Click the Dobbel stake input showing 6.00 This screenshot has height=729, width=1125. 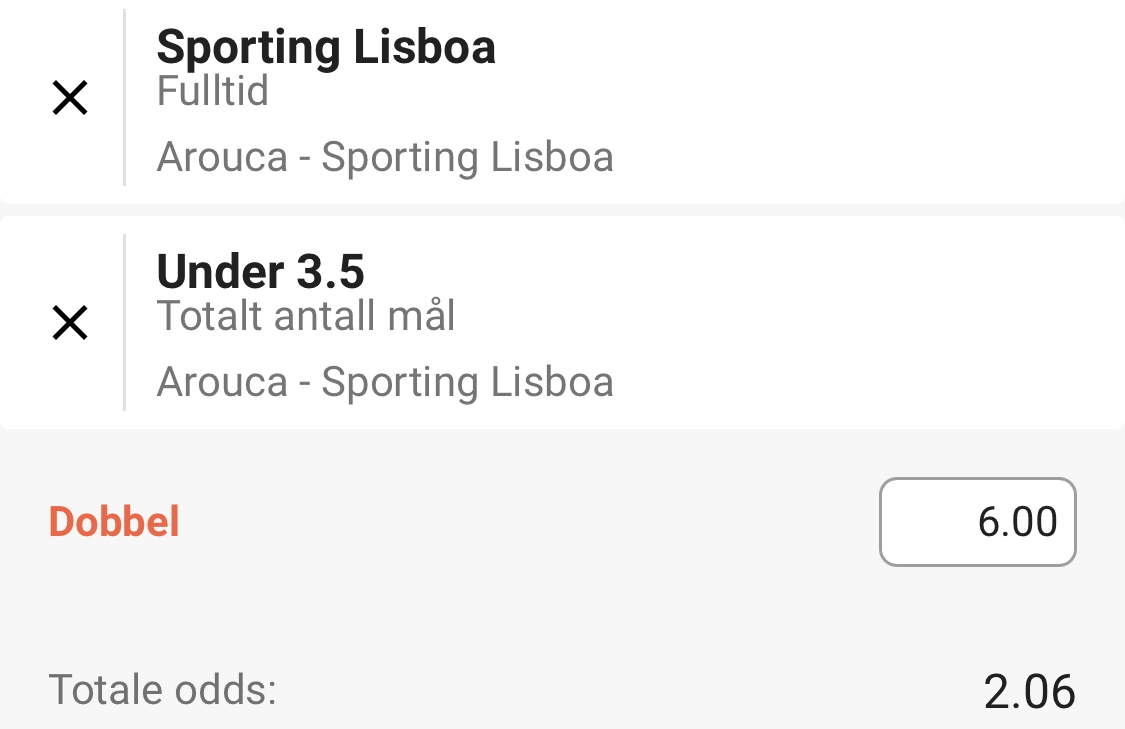coord(977,522)
